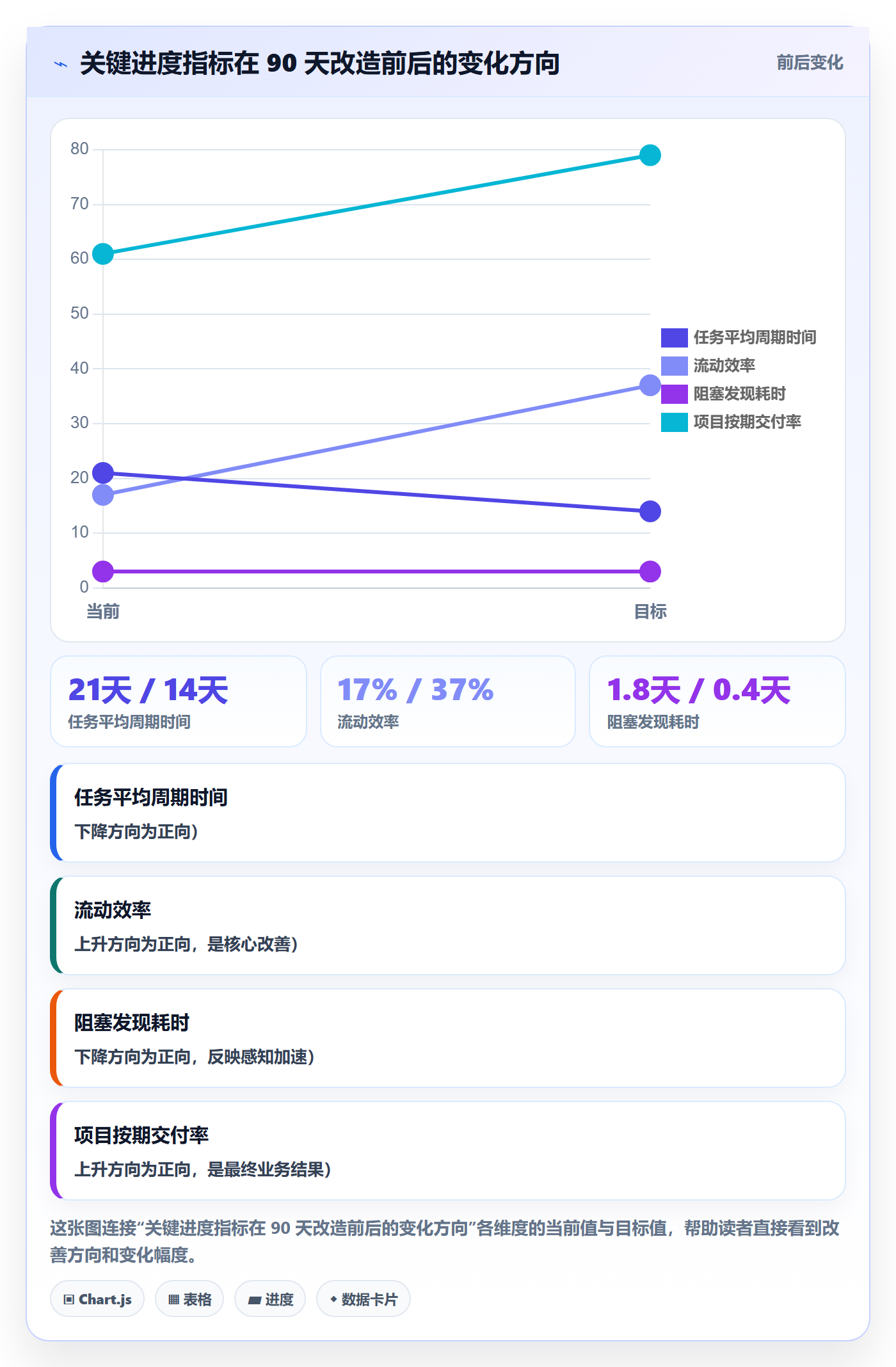Select the 项目按期交付率 detail row
896x1367 pixels.
pos(448,1151)
